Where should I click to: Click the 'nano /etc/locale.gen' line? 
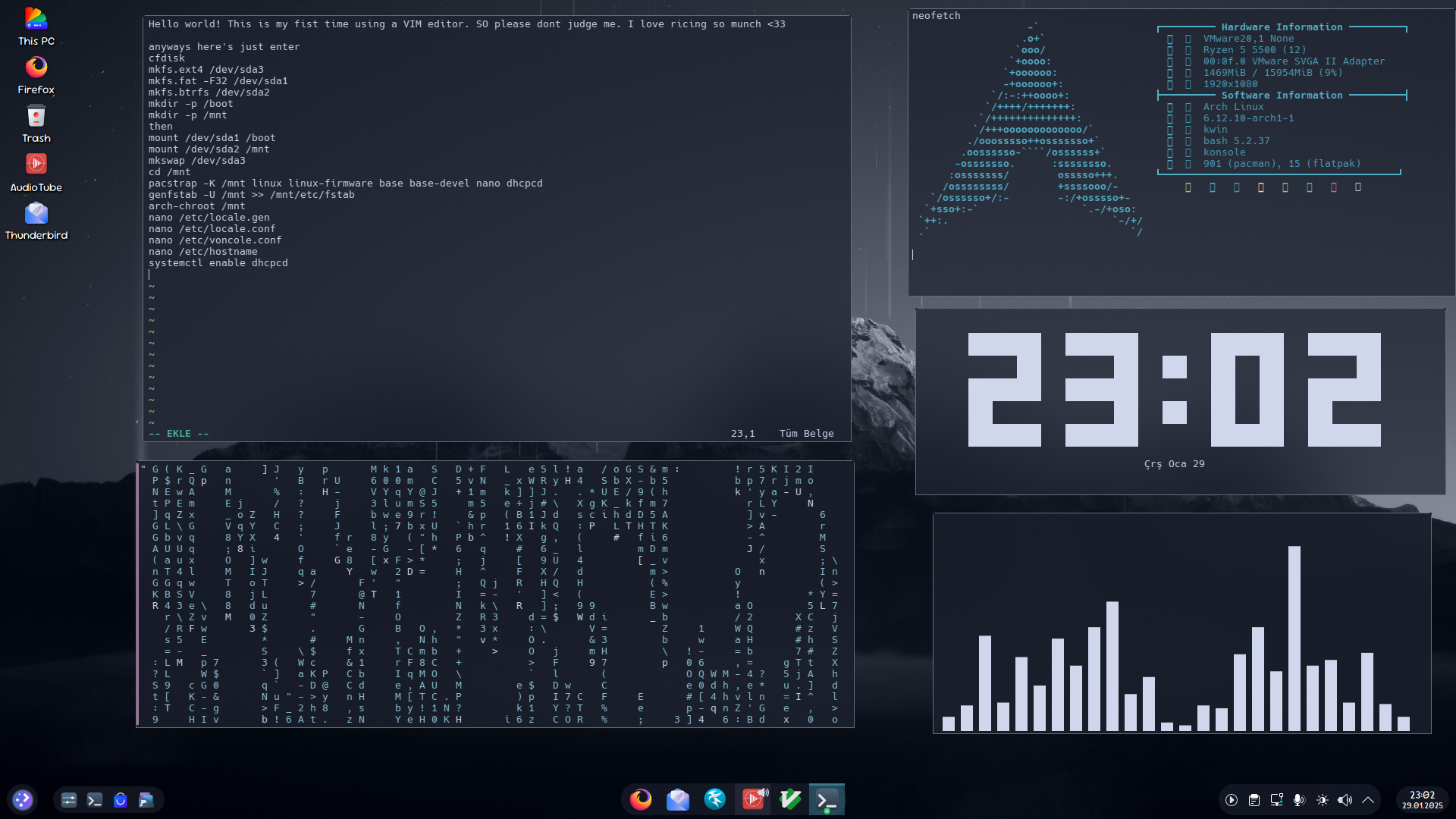[209, 218]
